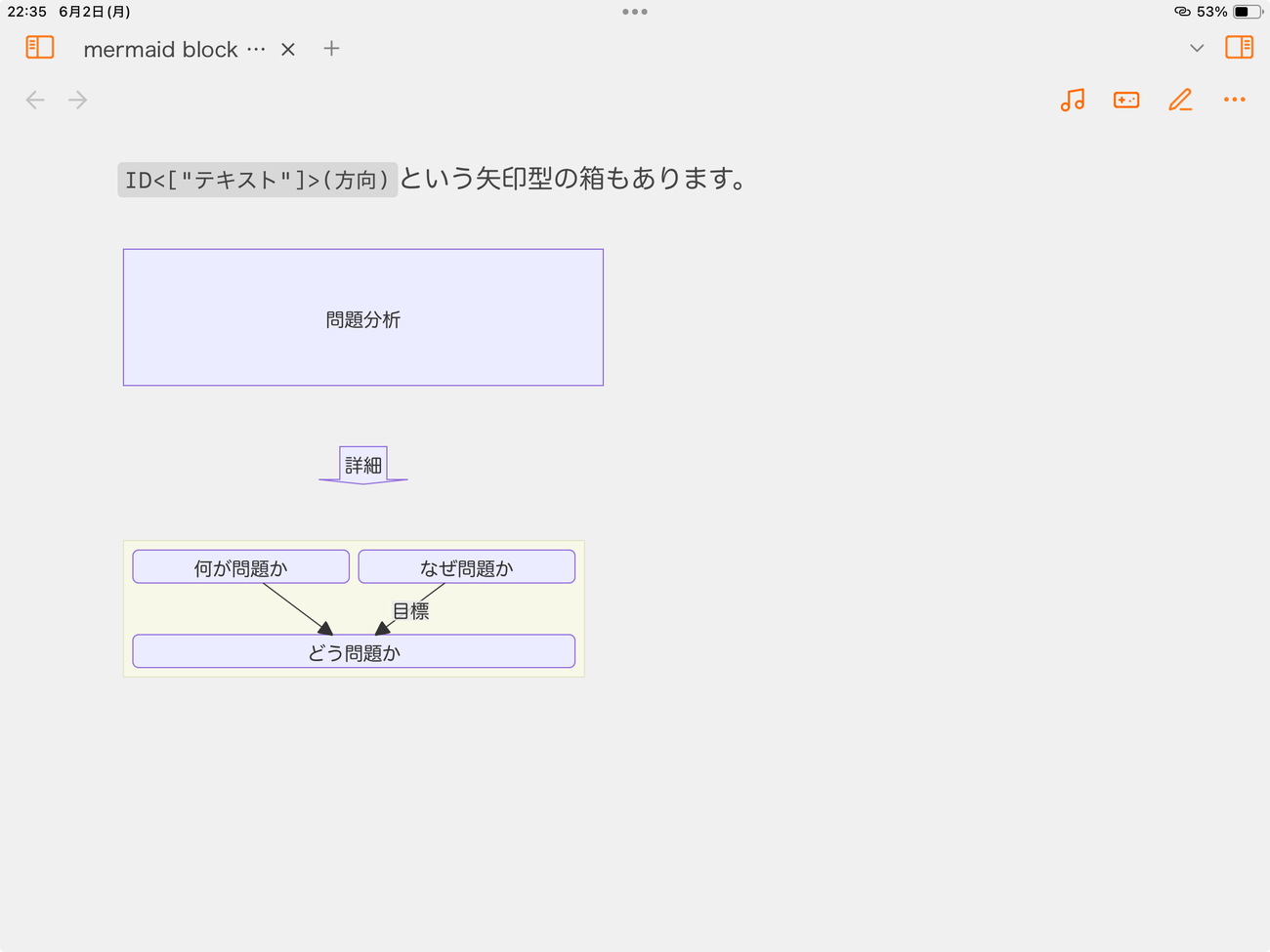This screenshot has height=952, width=1270.
Task: Expand the tab list chevron
Action: pos(1197,48)
